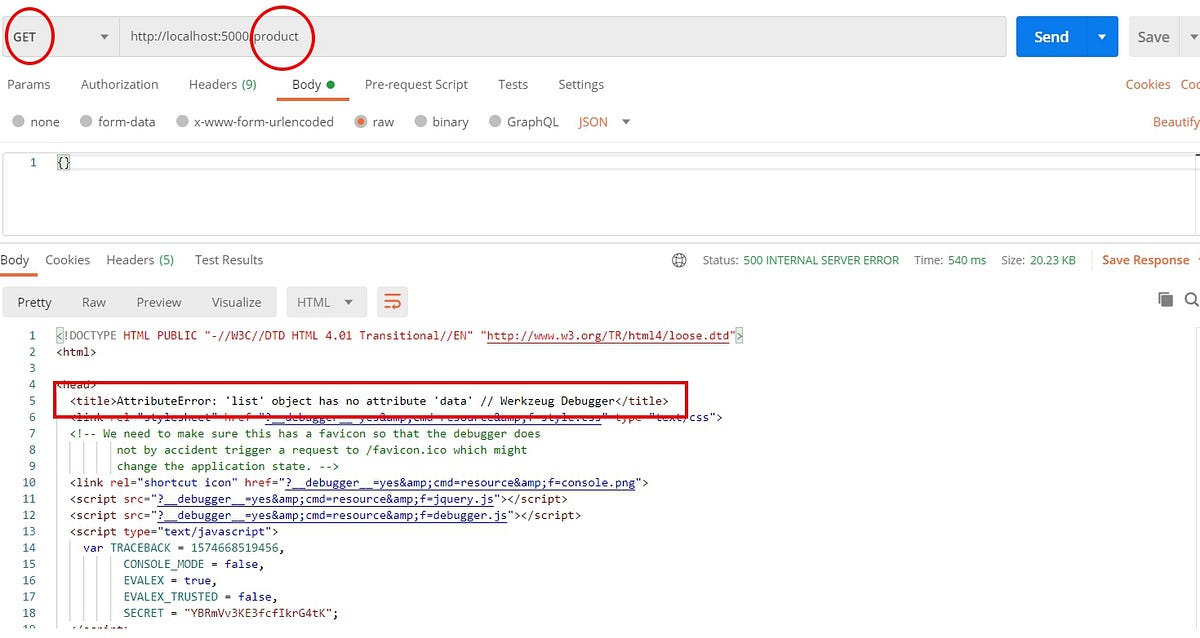Switch to the Tests tab

click(x=513, y=85)
